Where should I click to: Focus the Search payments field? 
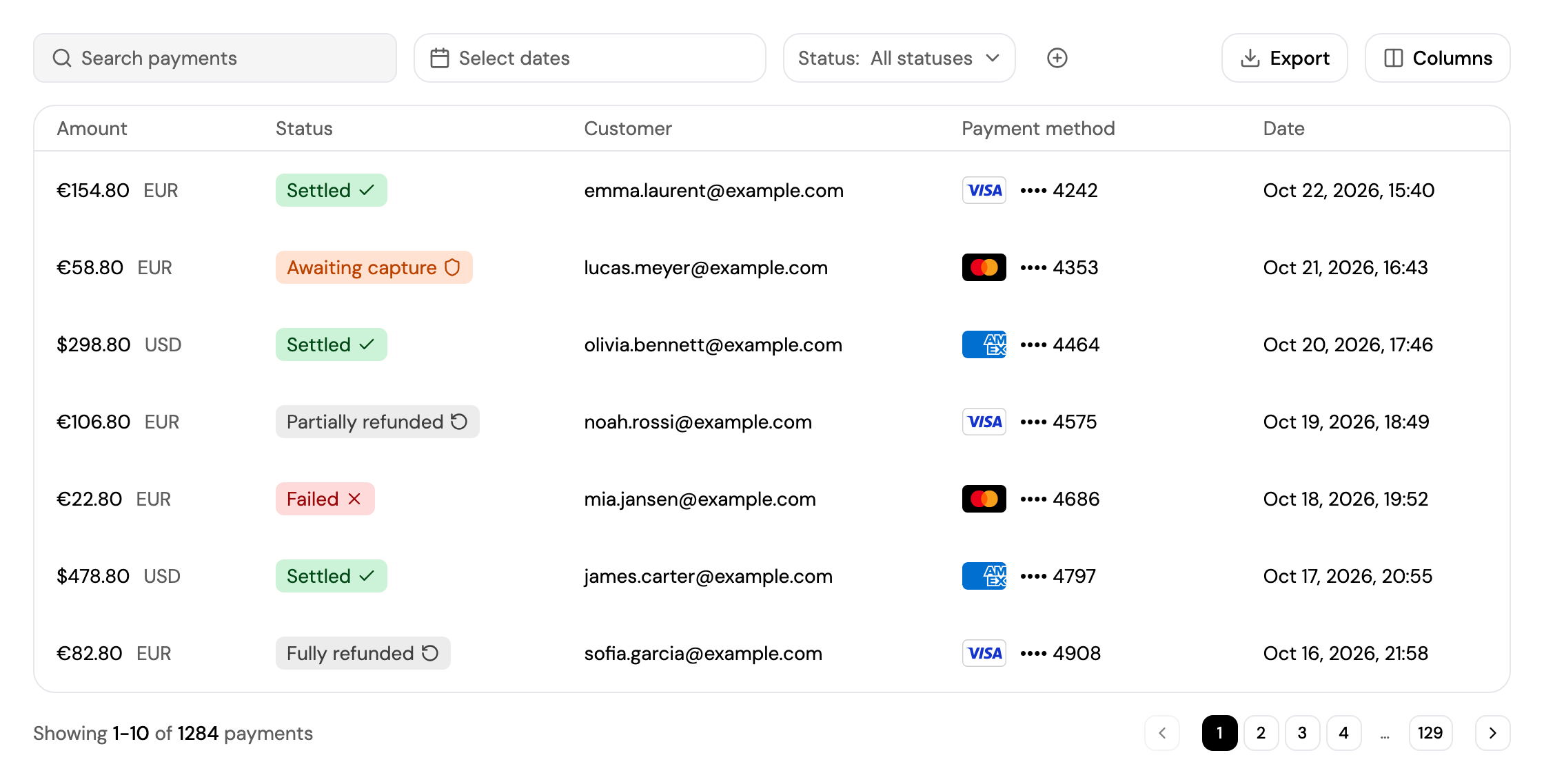tap(215, 58)
